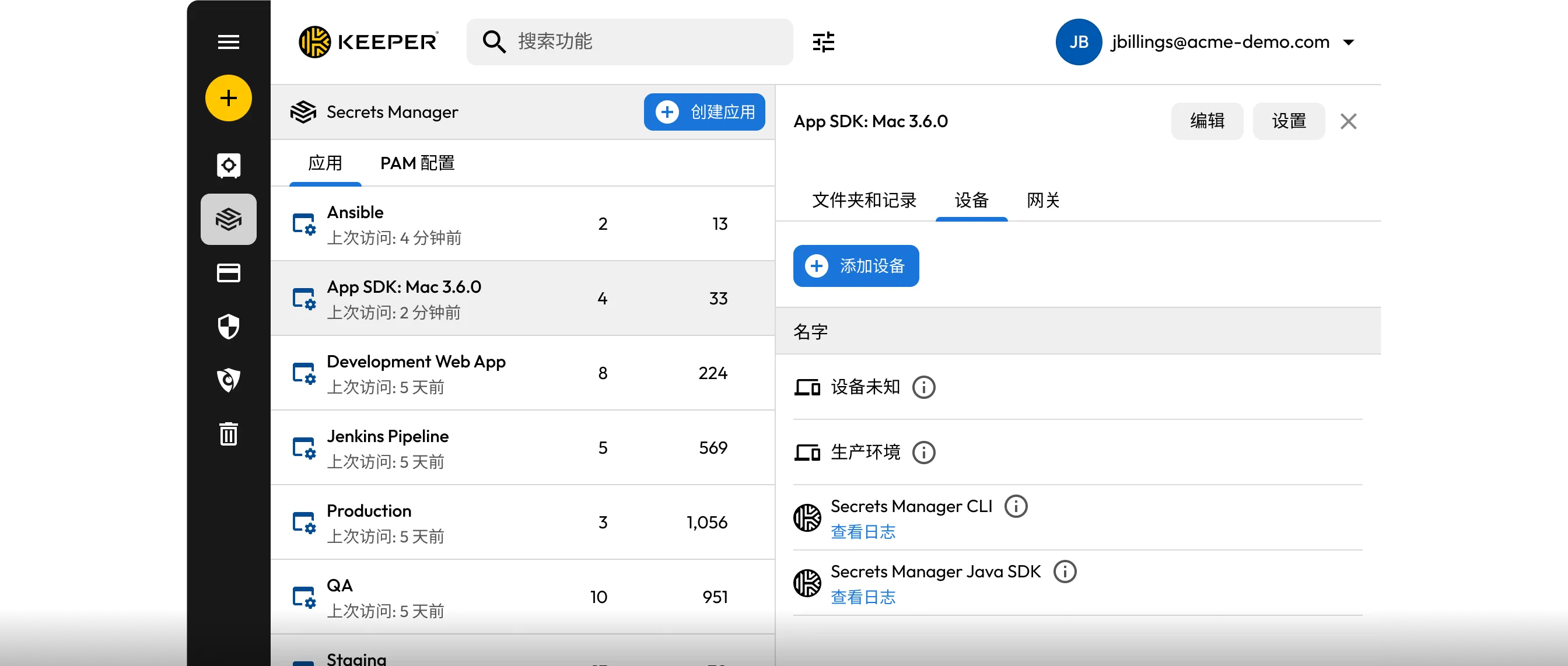Open the payment card sidebar icon
Screen dimensions: 1568x666
(228, 274)
